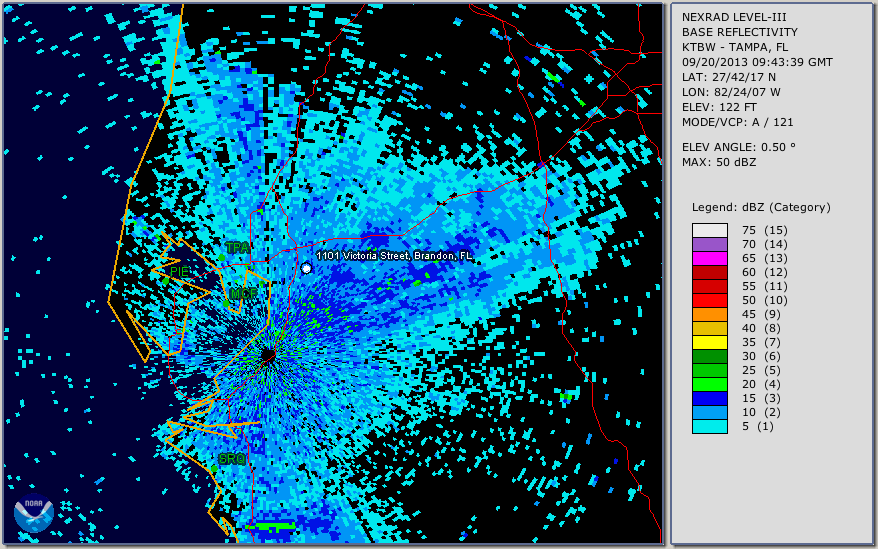Click the black radar site center point
This screenshot has width=878, height=549.
(x=268, y=355)
